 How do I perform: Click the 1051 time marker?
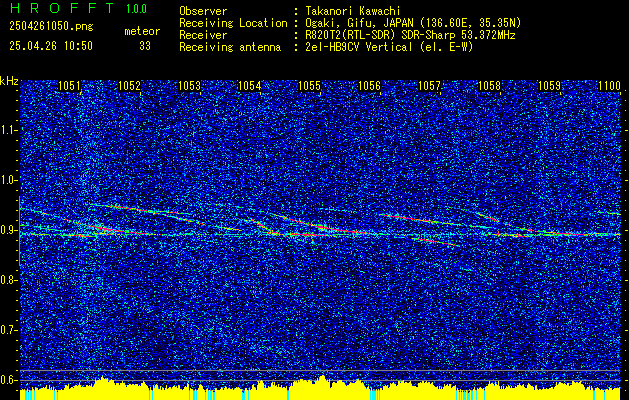click(x=69, y=86)
